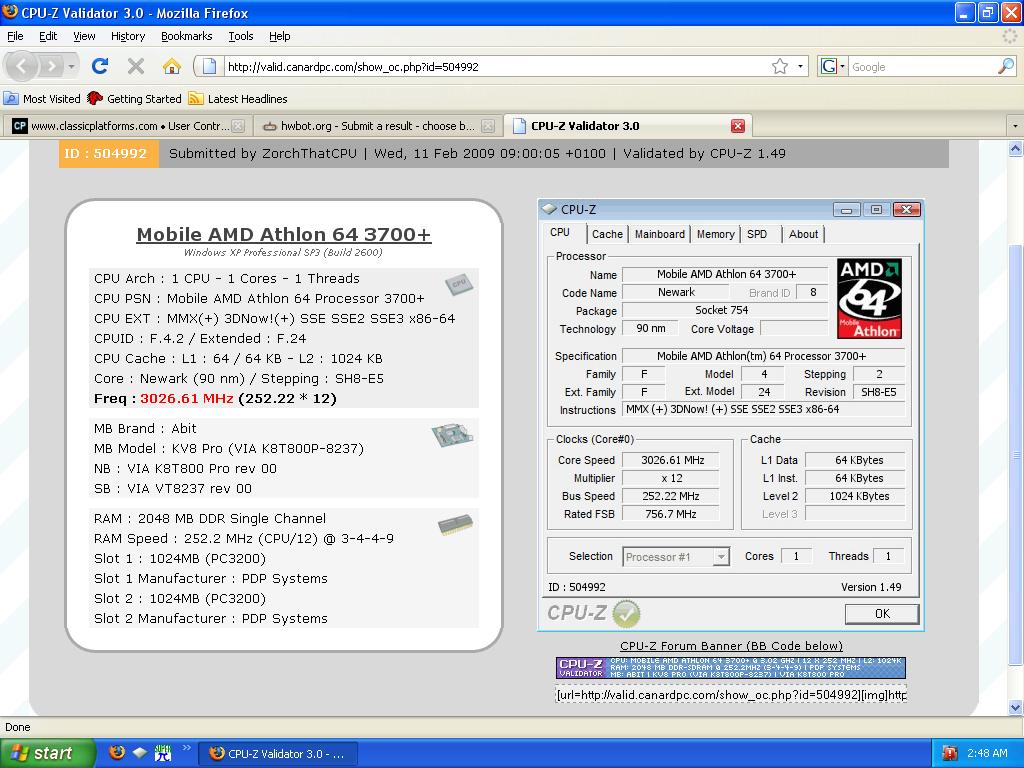
Task: Open the File menu
Action: [x=15, y=36]
